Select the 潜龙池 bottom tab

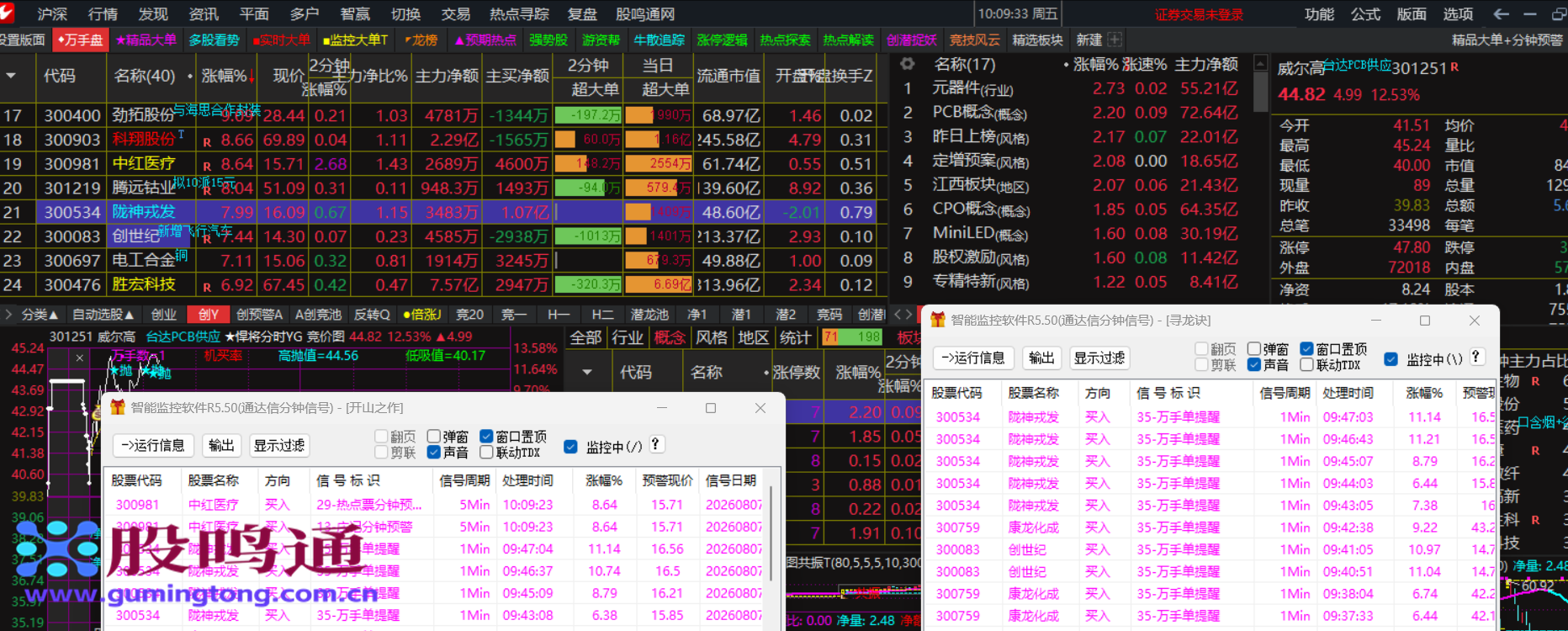tap(650, 315)
